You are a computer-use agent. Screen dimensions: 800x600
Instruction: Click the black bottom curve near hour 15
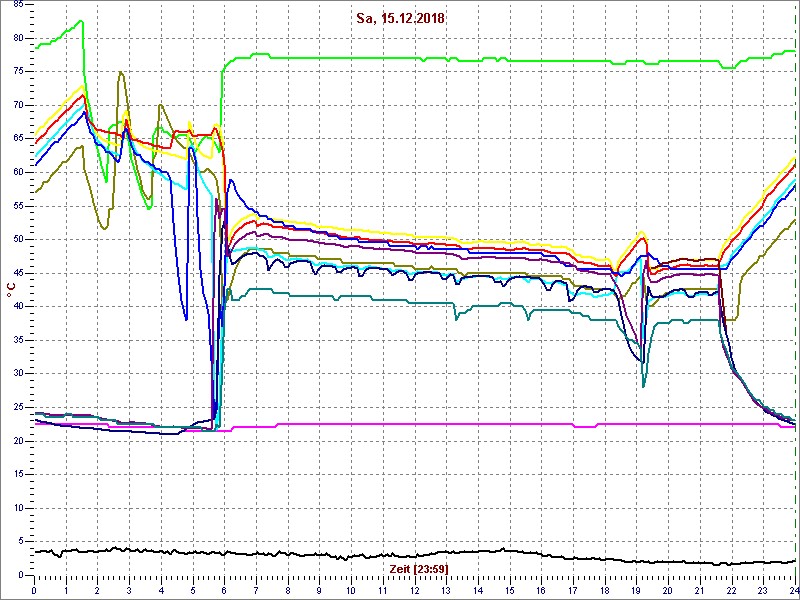pos(509,550)
